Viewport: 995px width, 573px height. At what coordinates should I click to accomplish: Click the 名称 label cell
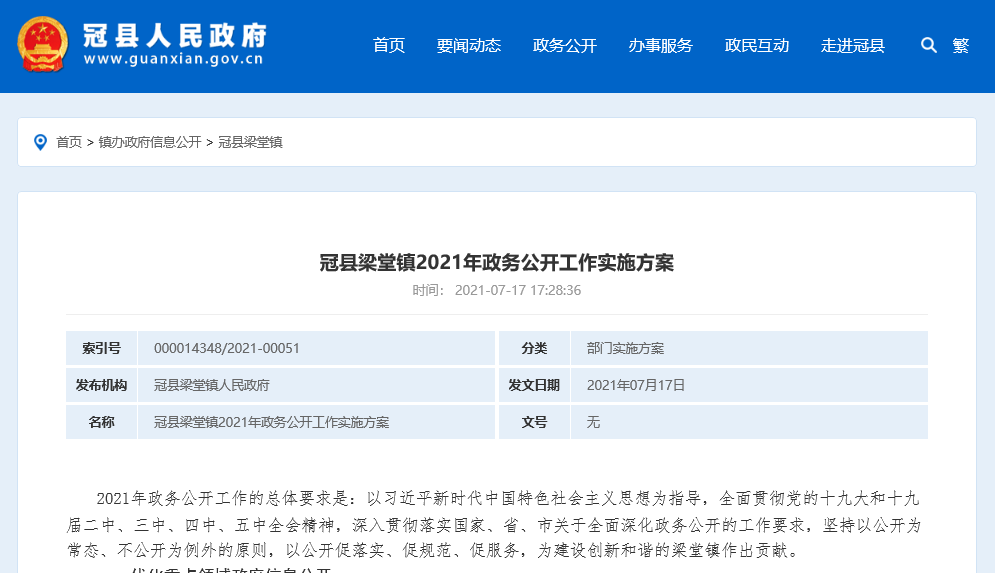coord(102,422)
